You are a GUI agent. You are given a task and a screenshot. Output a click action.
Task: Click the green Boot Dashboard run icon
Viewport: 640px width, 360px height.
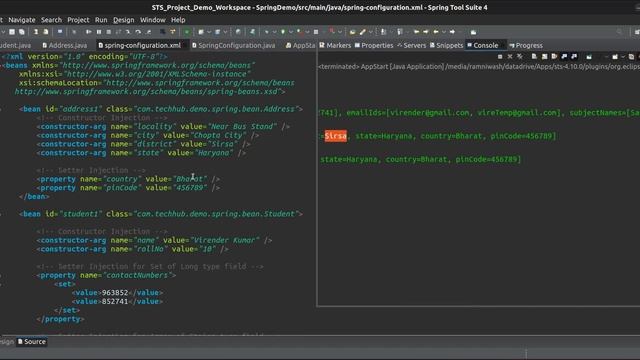187,32
